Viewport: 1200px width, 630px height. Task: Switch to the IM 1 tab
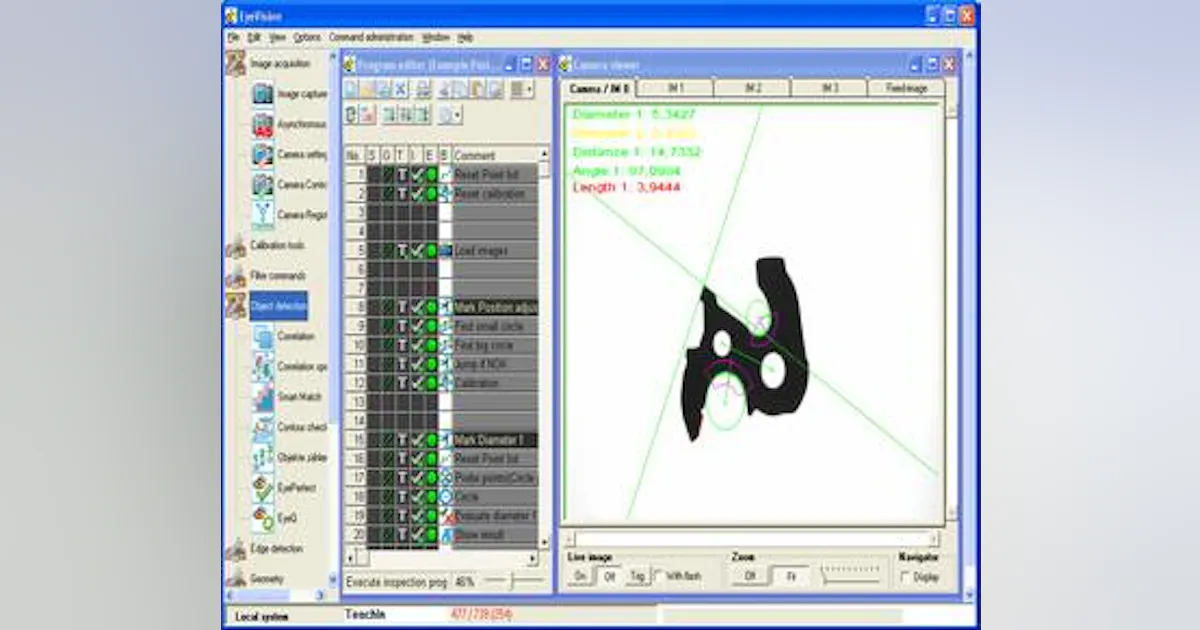point(676,88)
